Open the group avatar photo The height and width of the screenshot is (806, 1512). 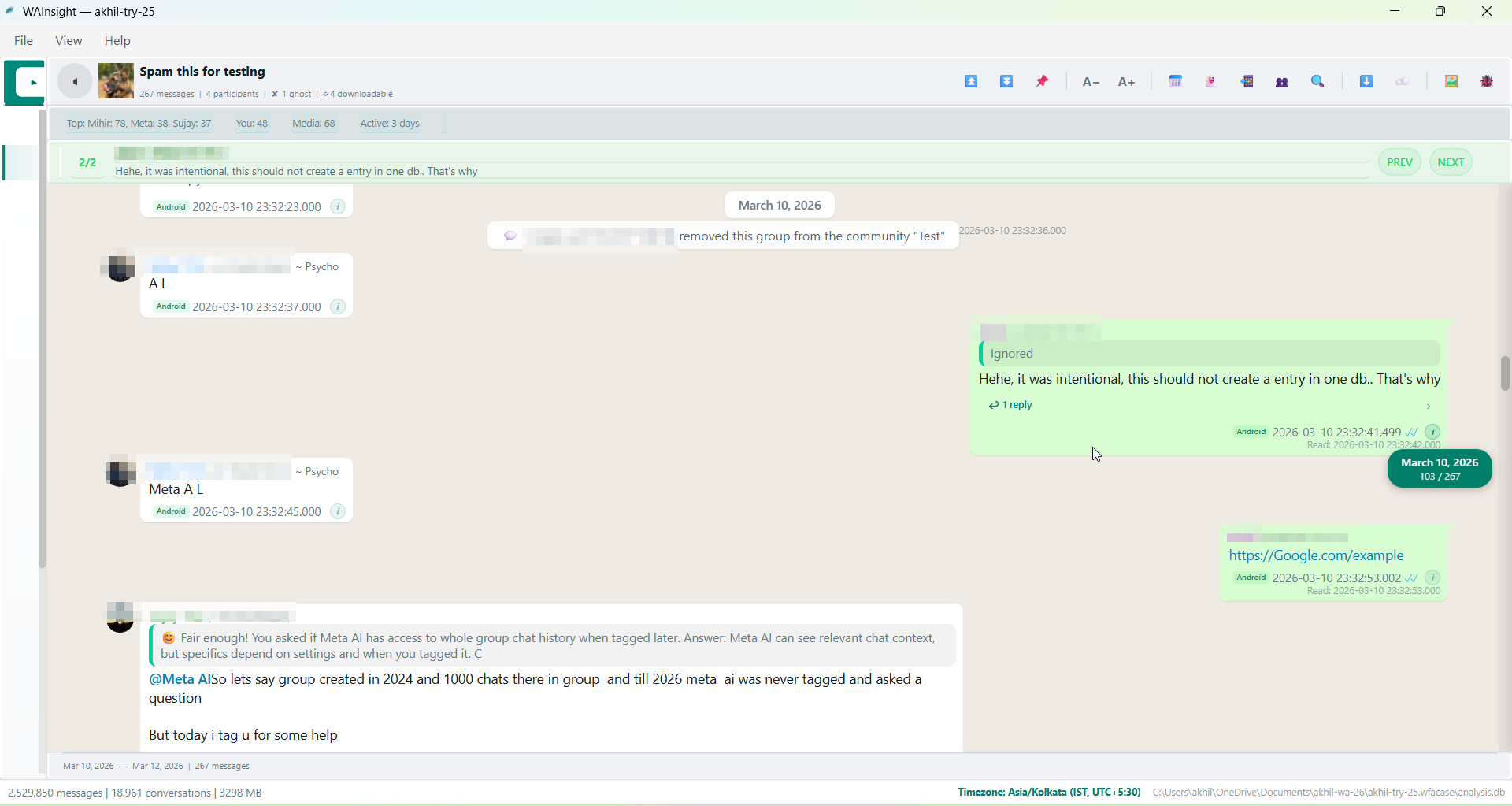click(116, 81)
